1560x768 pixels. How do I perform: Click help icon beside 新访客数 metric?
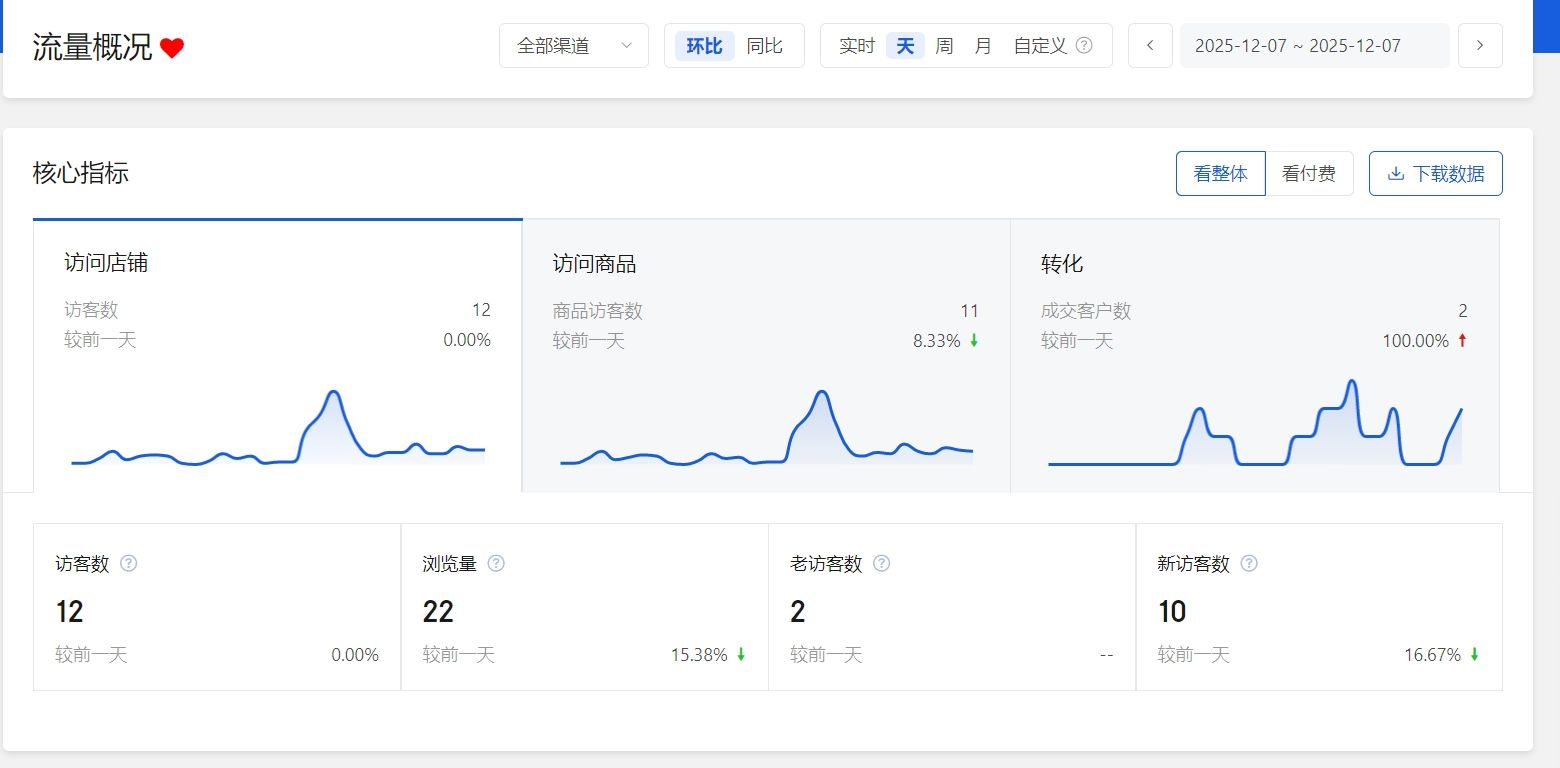pos(1249,563)
